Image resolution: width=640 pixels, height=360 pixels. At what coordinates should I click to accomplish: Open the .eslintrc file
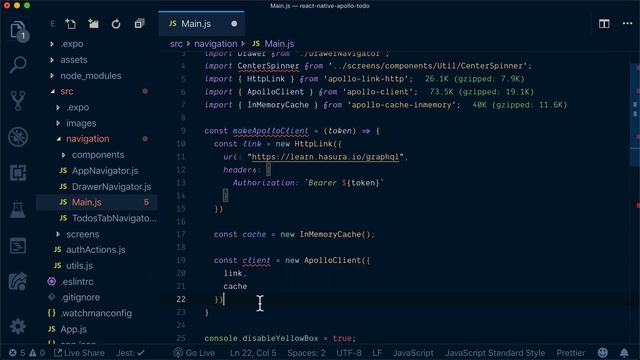[77, 282]
